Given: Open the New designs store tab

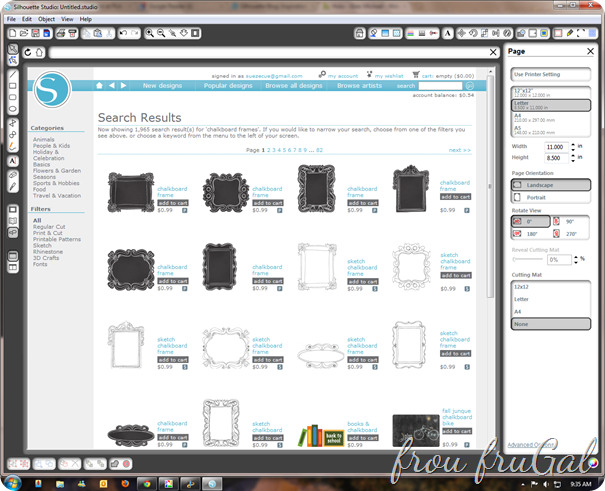Looking at the screenshot, I should tap(162, 86).
